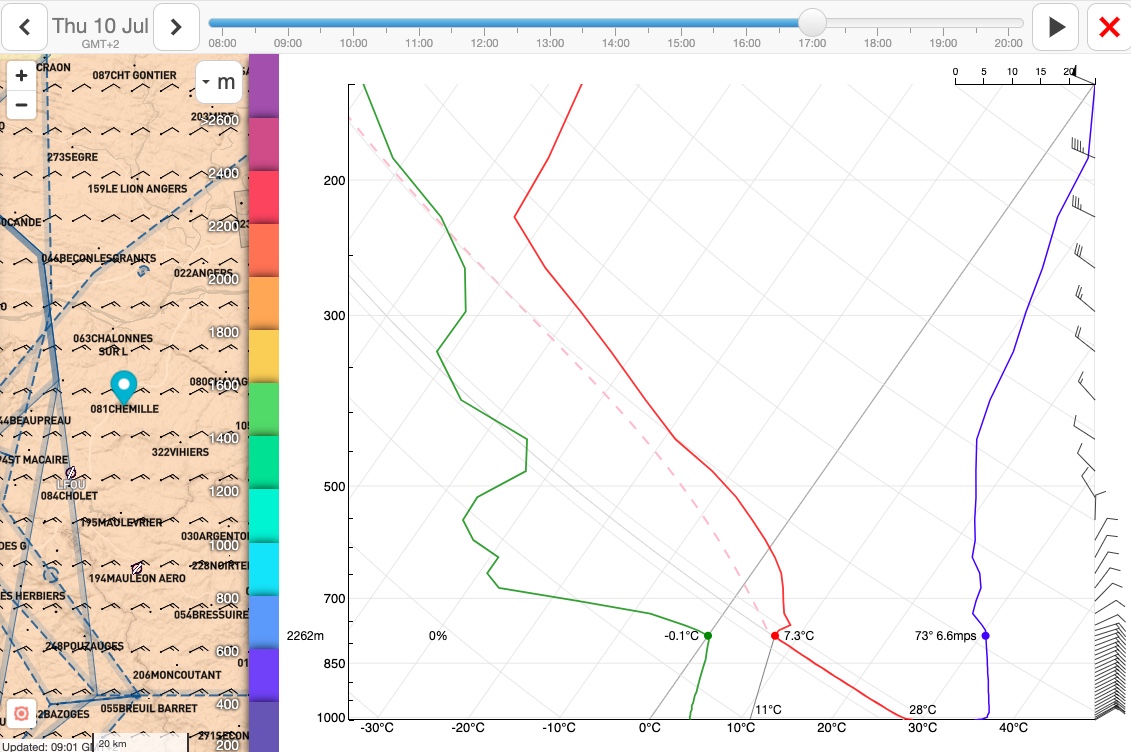The width and height of the screenshot is (1131, 752).
Task: Jump to 12:00 on the timeline
Action: pyautogui.click(x=484, y=43)
